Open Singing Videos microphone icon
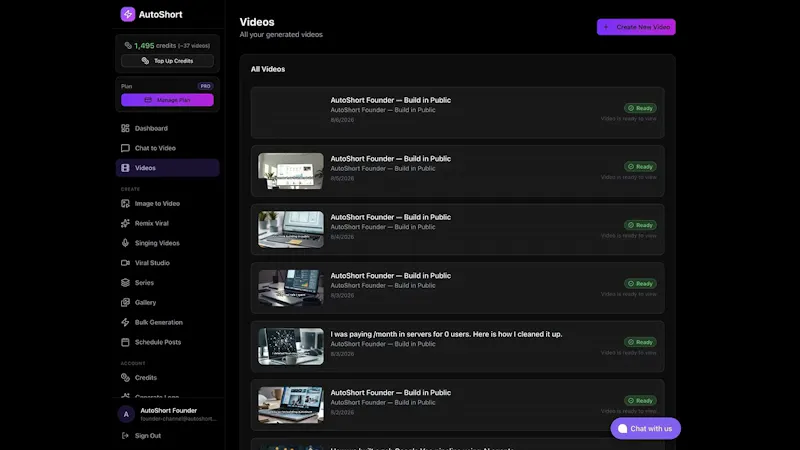800x450 pixels. coord(125,243)
